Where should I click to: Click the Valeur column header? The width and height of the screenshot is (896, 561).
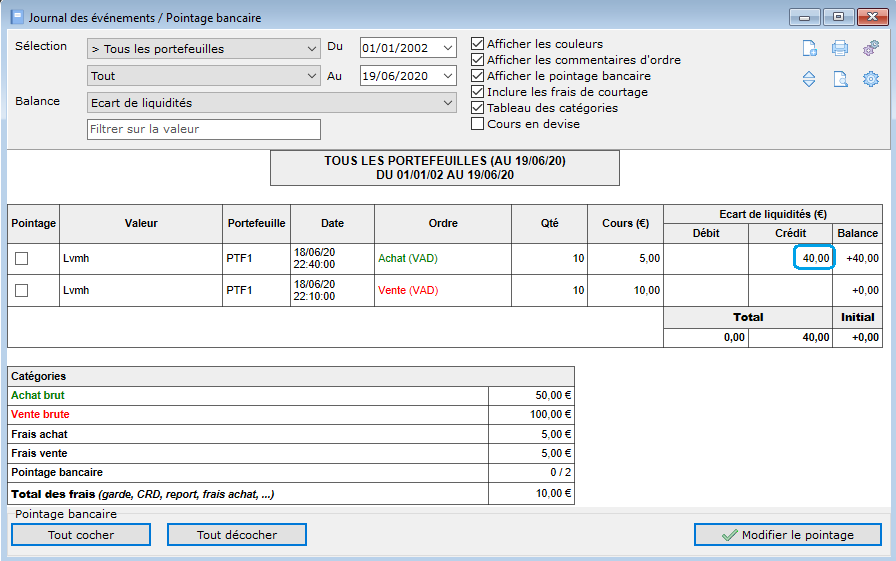click(141, 223)
